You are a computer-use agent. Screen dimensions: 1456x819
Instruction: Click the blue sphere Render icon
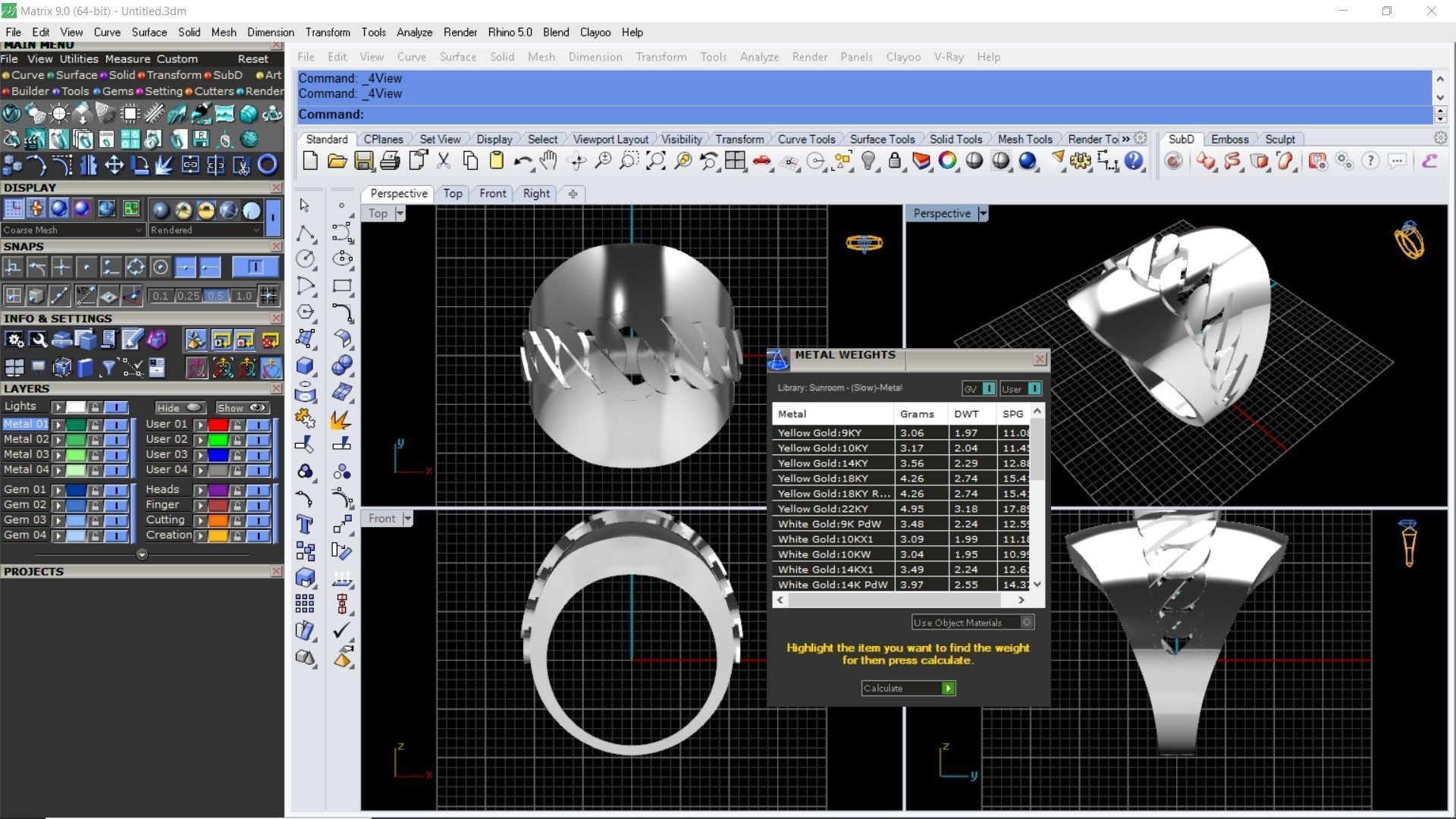[x=1028, y=161]
